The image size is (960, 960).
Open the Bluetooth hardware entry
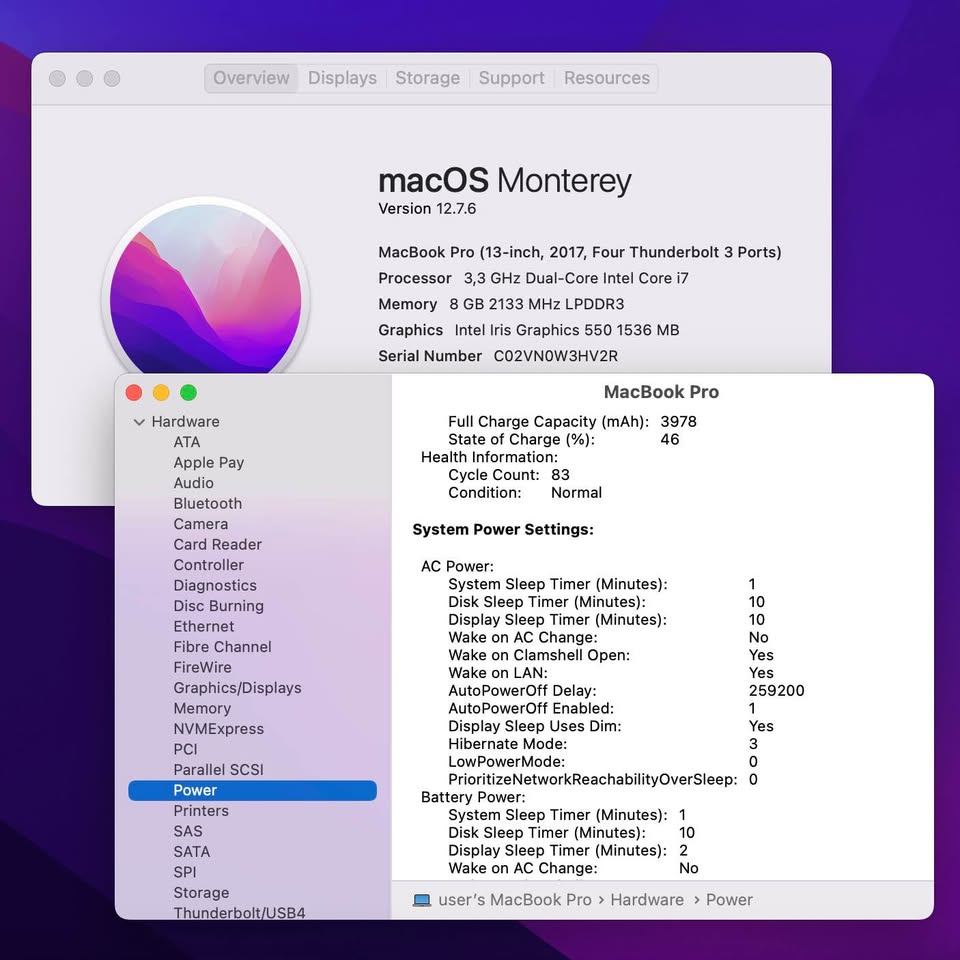pos(208,503)
